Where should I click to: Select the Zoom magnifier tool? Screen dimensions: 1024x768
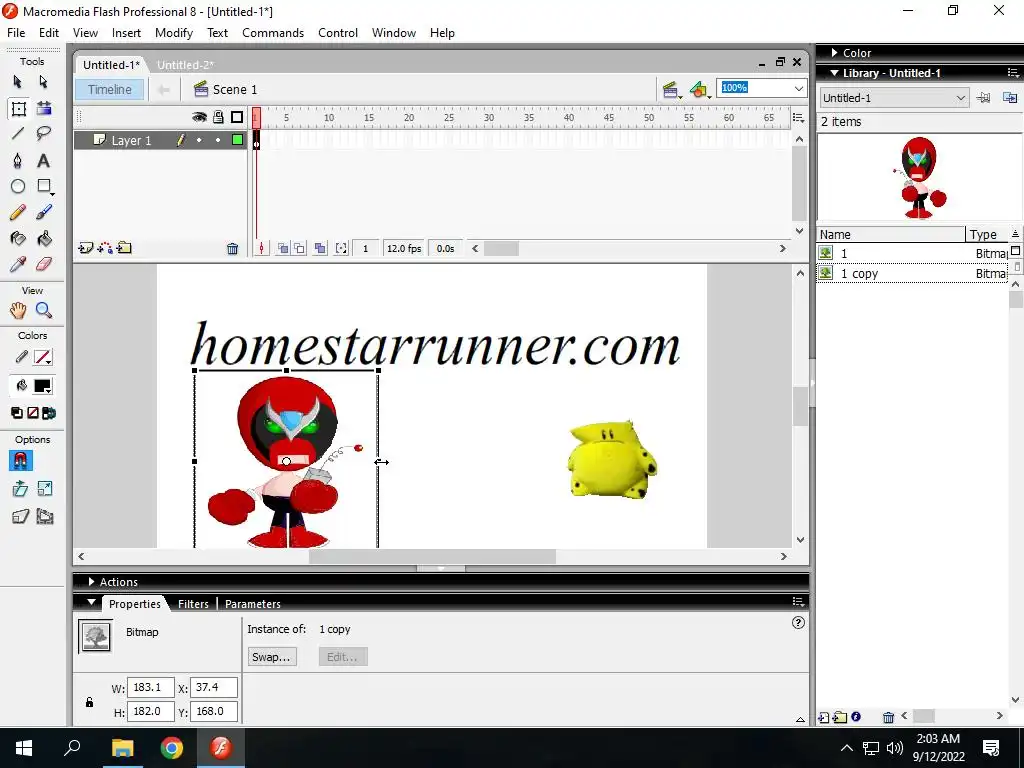tap(44, 310)
